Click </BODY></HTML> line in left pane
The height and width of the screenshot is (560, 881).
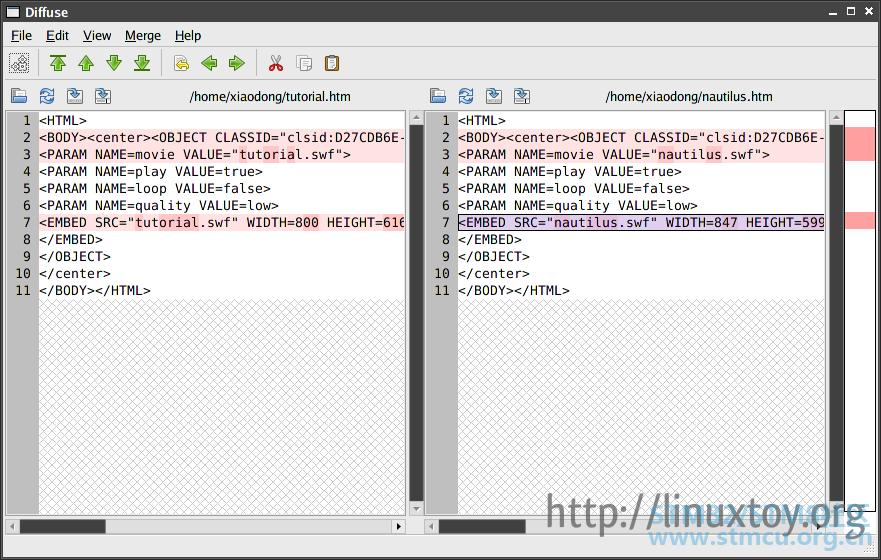tap(222, 290)
